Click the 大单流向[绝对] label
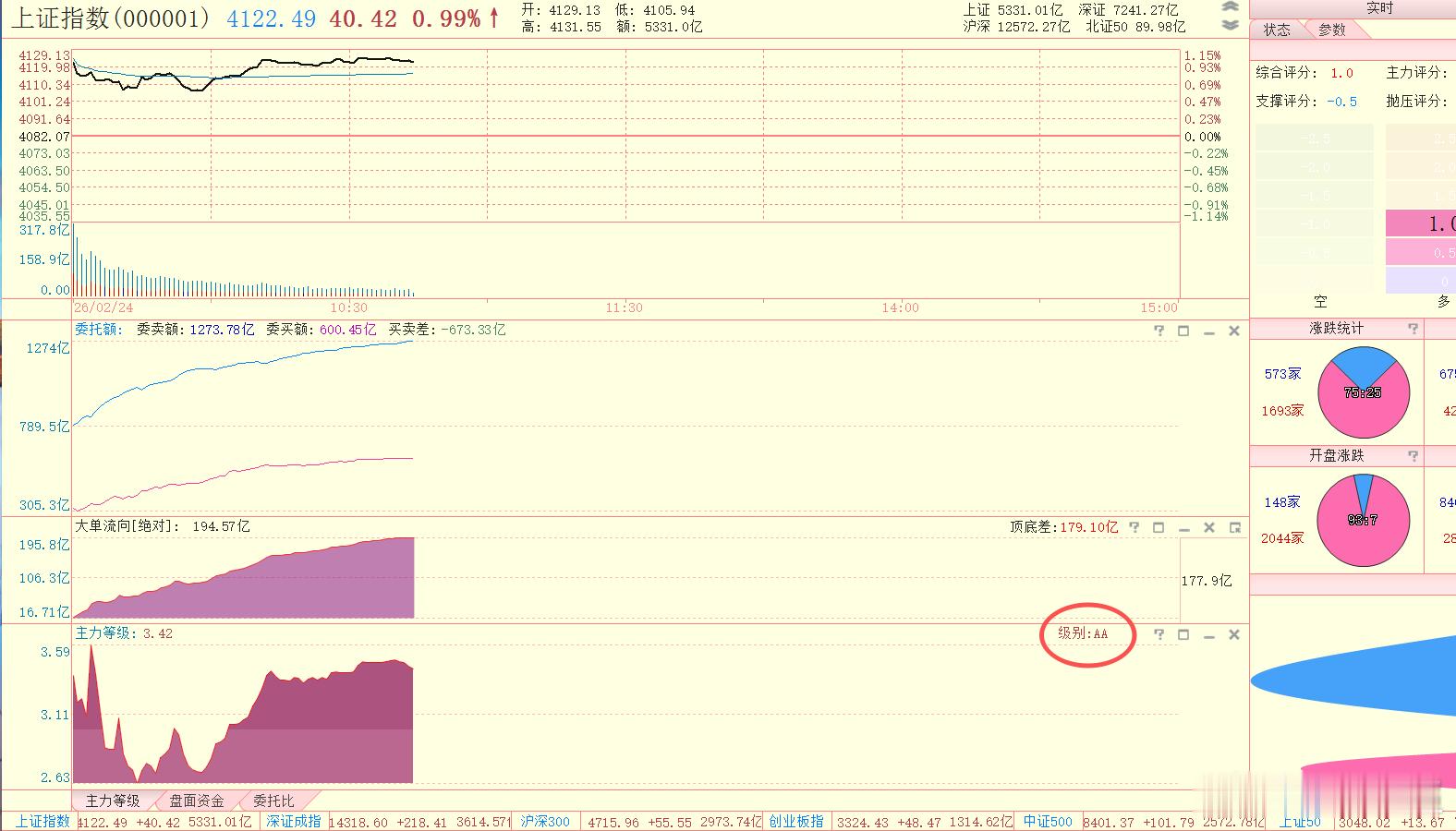The image size is (1456, 831). pyautogui.click(x=127, y=526)
